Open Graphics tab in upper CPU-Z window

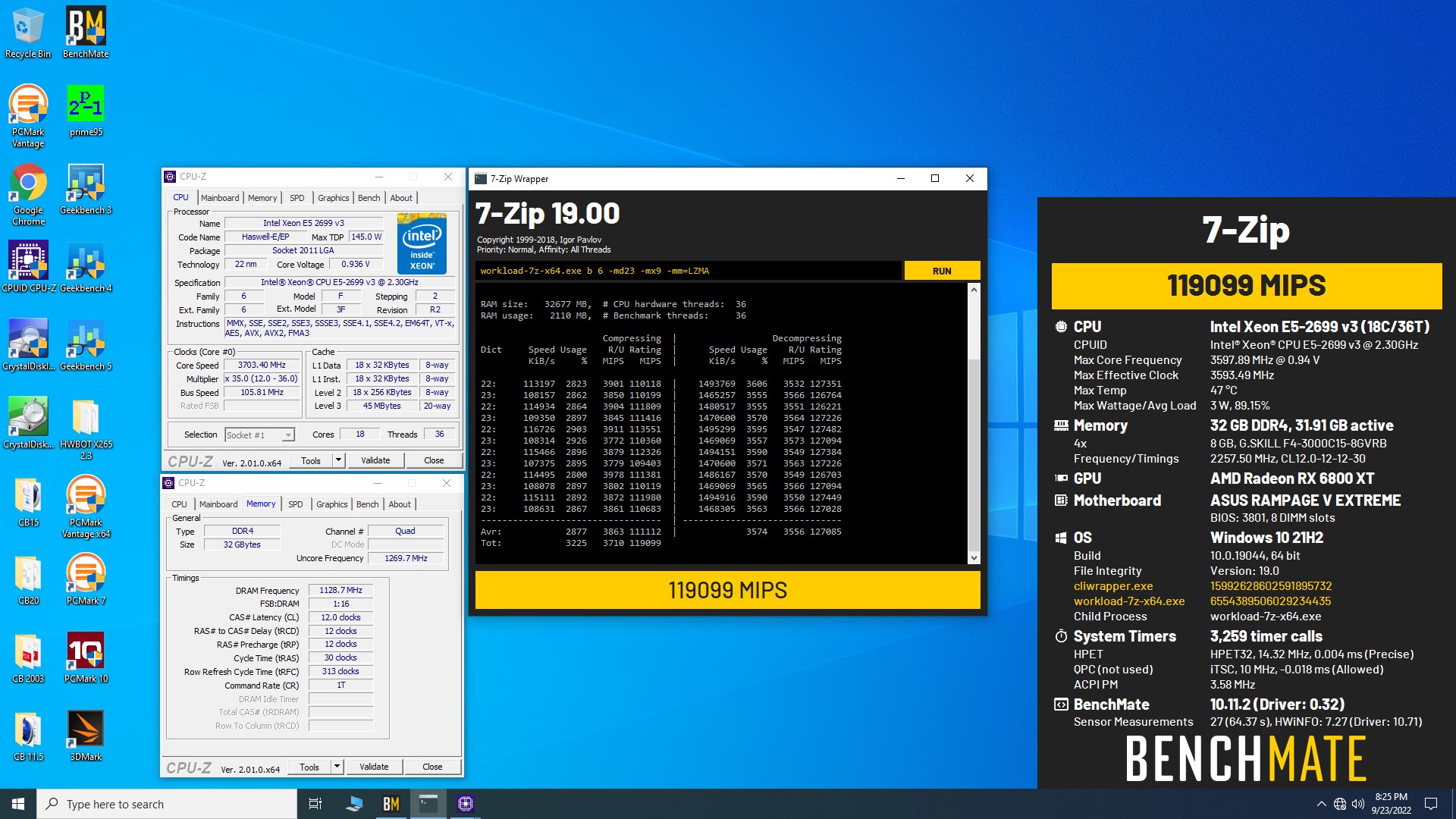[x=334, y=198]
